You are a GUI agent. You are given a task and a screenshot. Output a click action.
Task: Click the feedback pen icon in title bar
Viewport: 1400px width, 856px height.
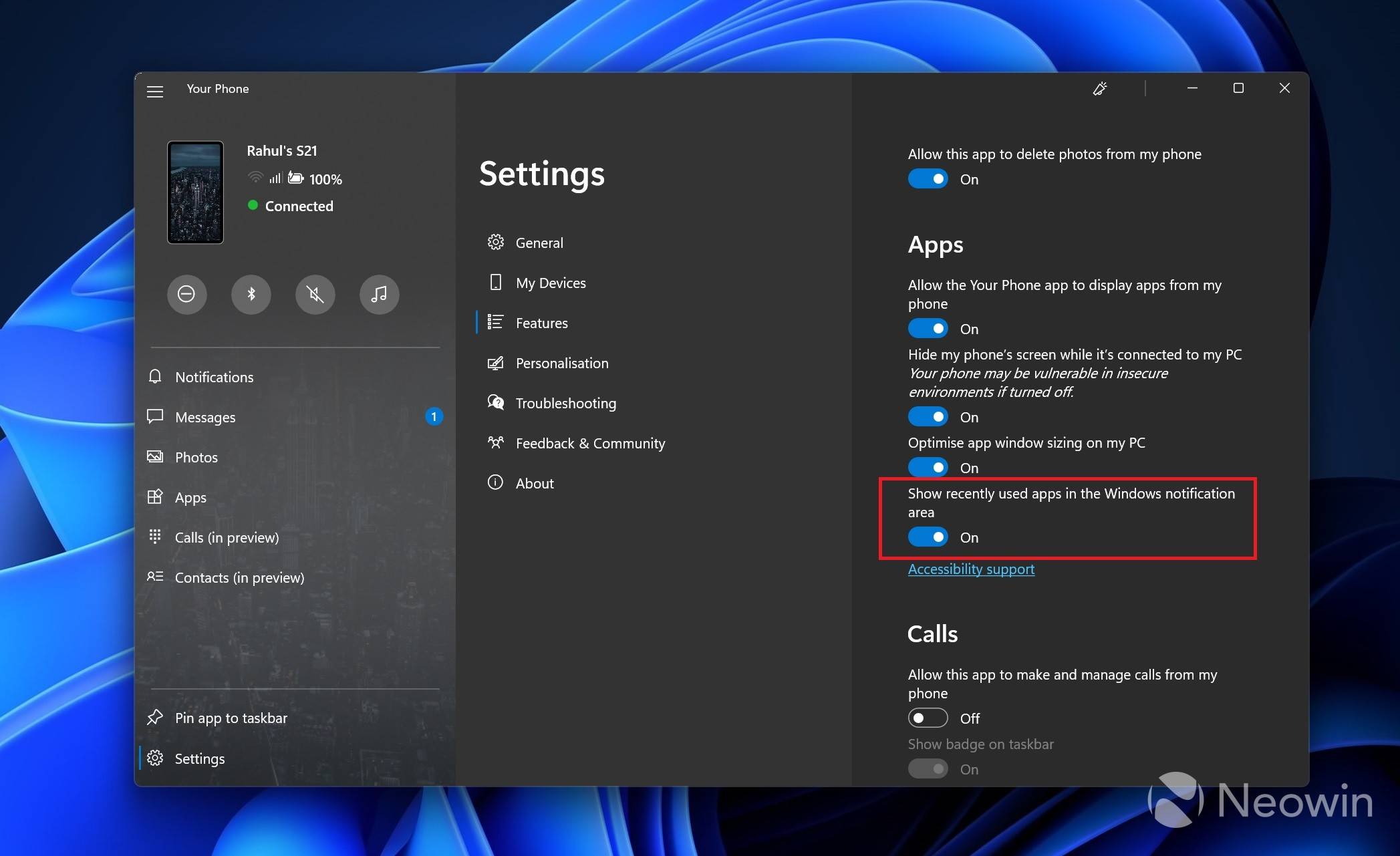[x=1100, y=88]
